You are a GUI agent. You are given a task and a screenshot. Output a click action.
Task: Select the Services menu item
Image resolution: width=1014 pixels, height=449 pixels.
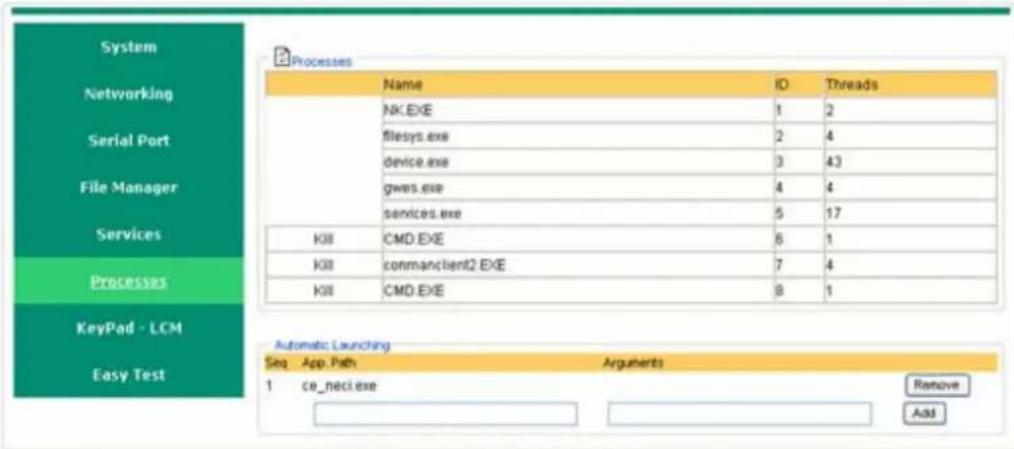click(x=129, y=234)
